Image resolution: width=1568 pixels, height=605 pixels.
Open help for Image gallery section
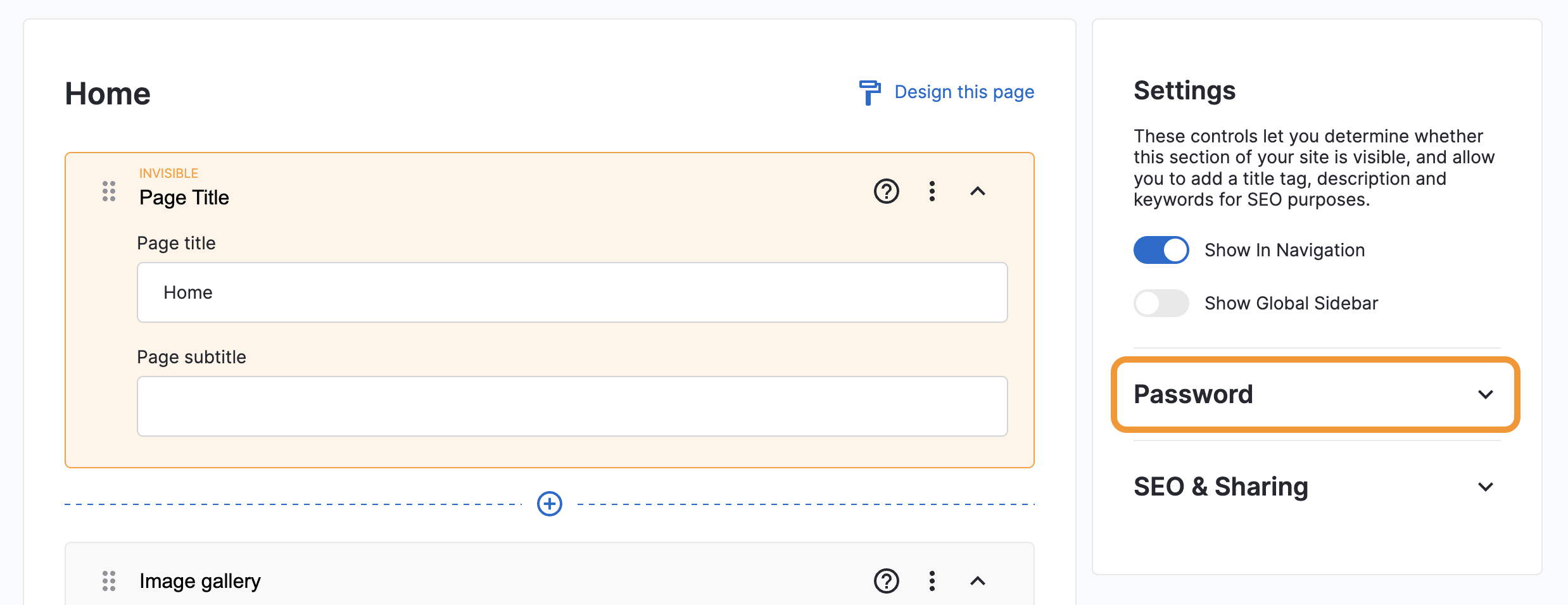coord(886,581)
